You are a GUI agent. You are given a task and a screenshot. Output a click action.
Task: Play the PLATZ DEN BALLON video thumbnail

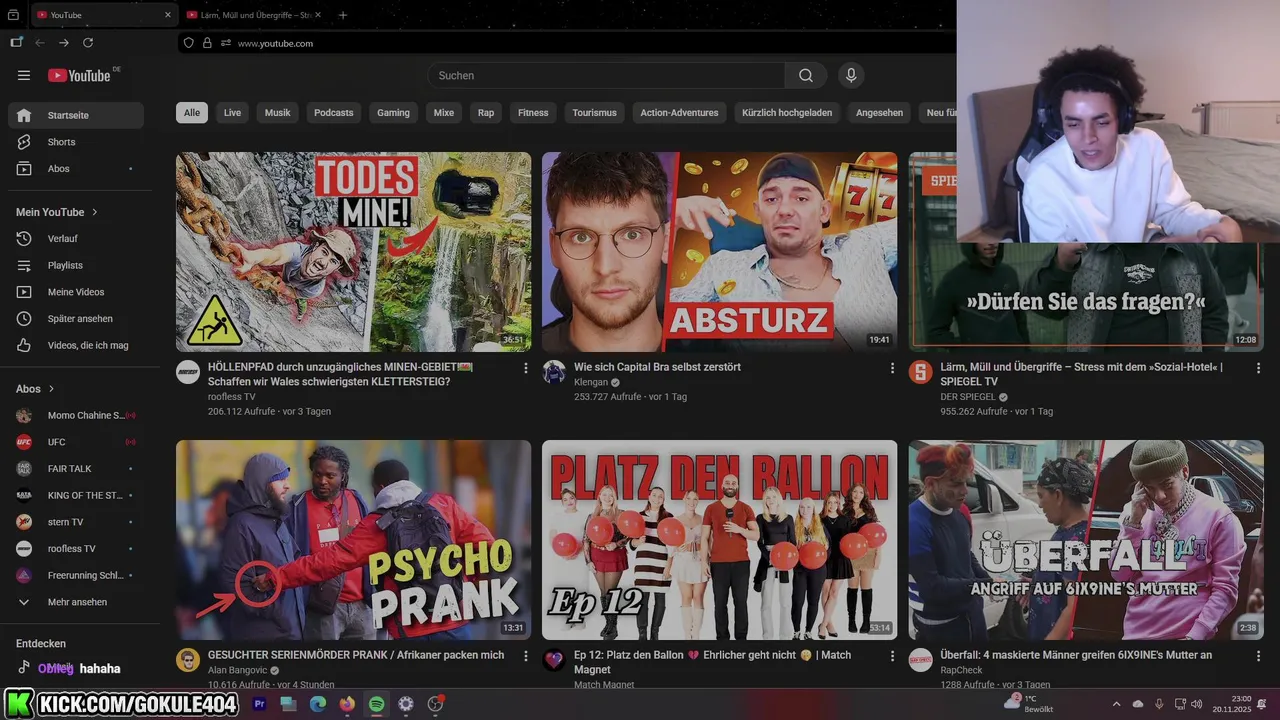719,540
